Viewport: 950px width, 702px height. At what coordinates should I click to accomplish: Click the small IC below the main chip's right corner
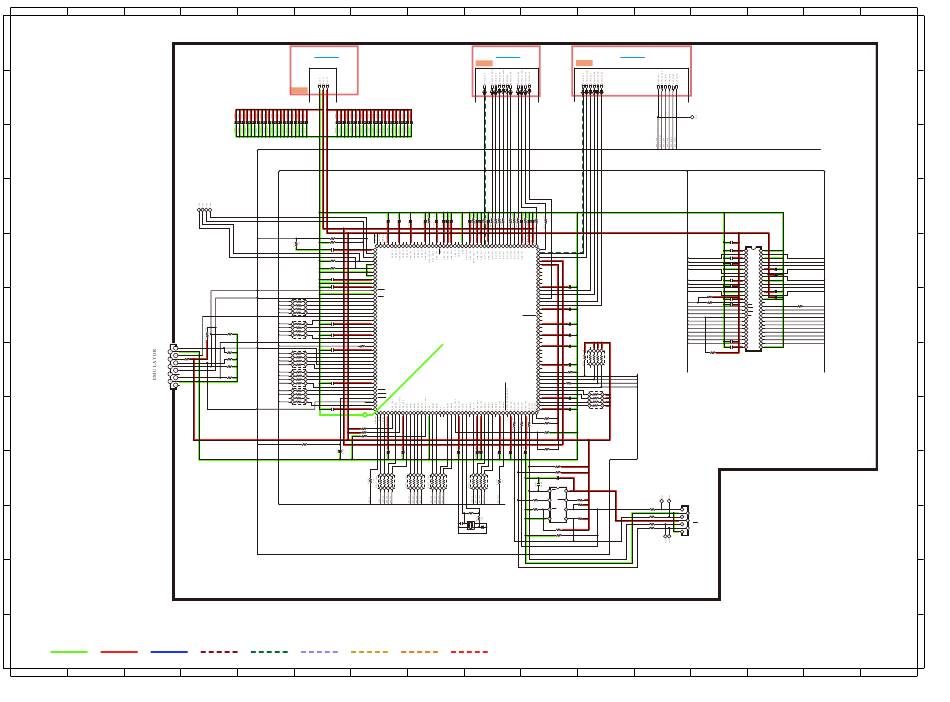coord(558,504)
